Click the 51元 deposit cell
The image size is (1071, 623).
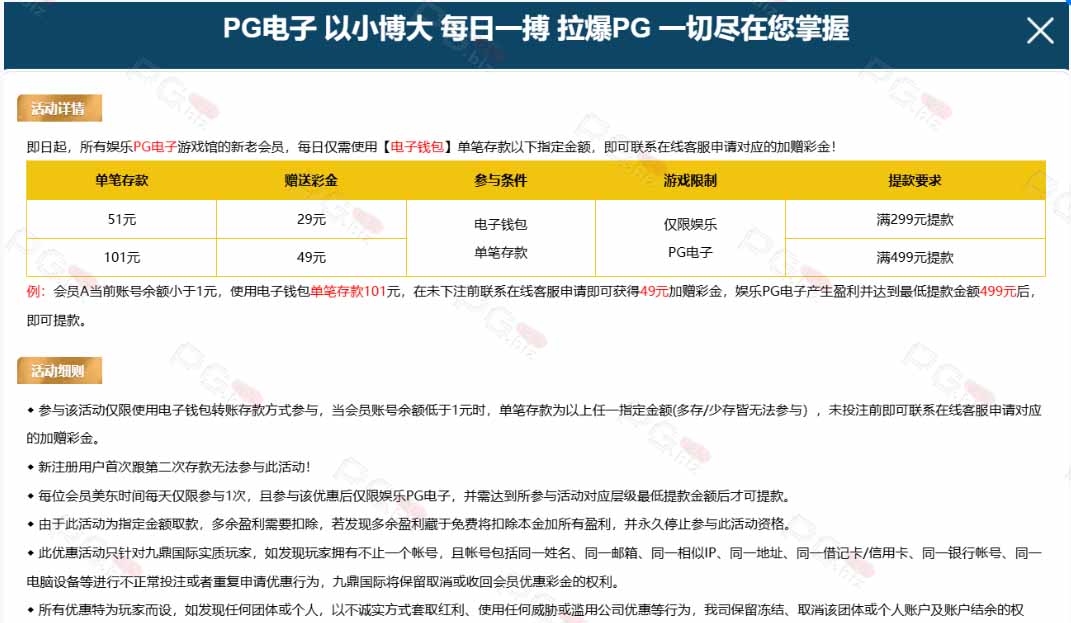click(122, 219)
